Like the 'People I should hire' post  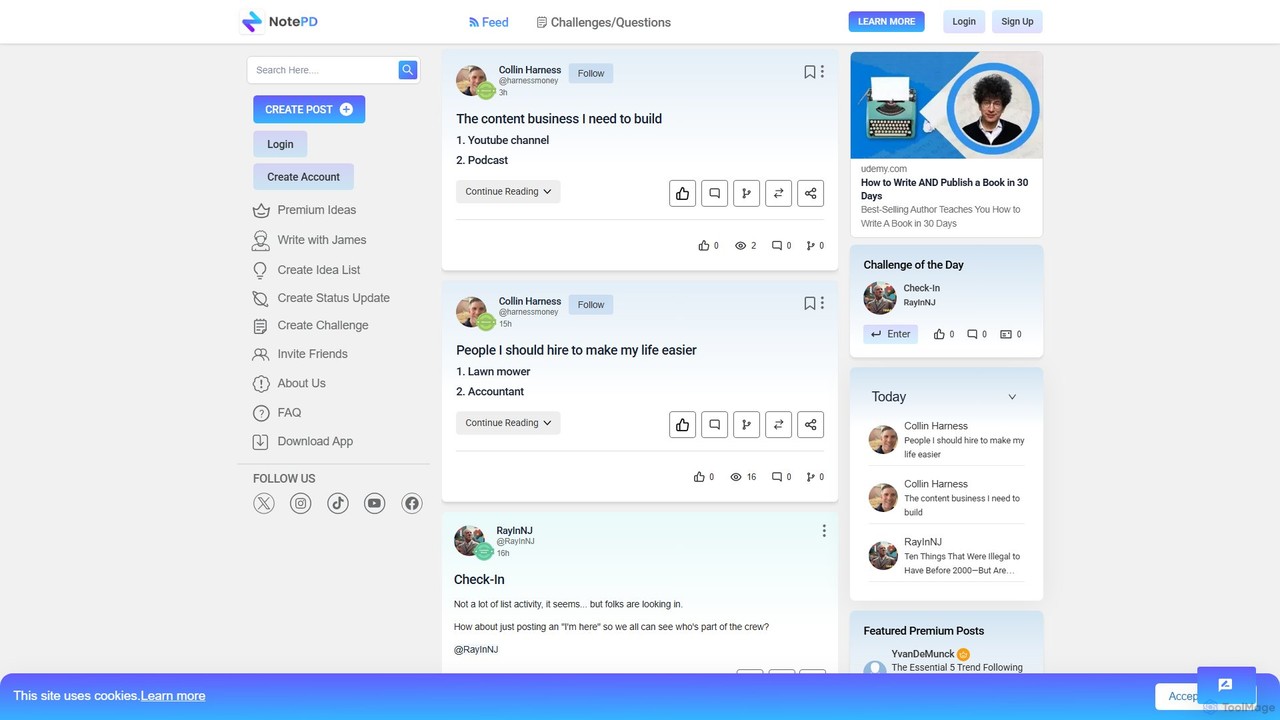click(682, 424)
